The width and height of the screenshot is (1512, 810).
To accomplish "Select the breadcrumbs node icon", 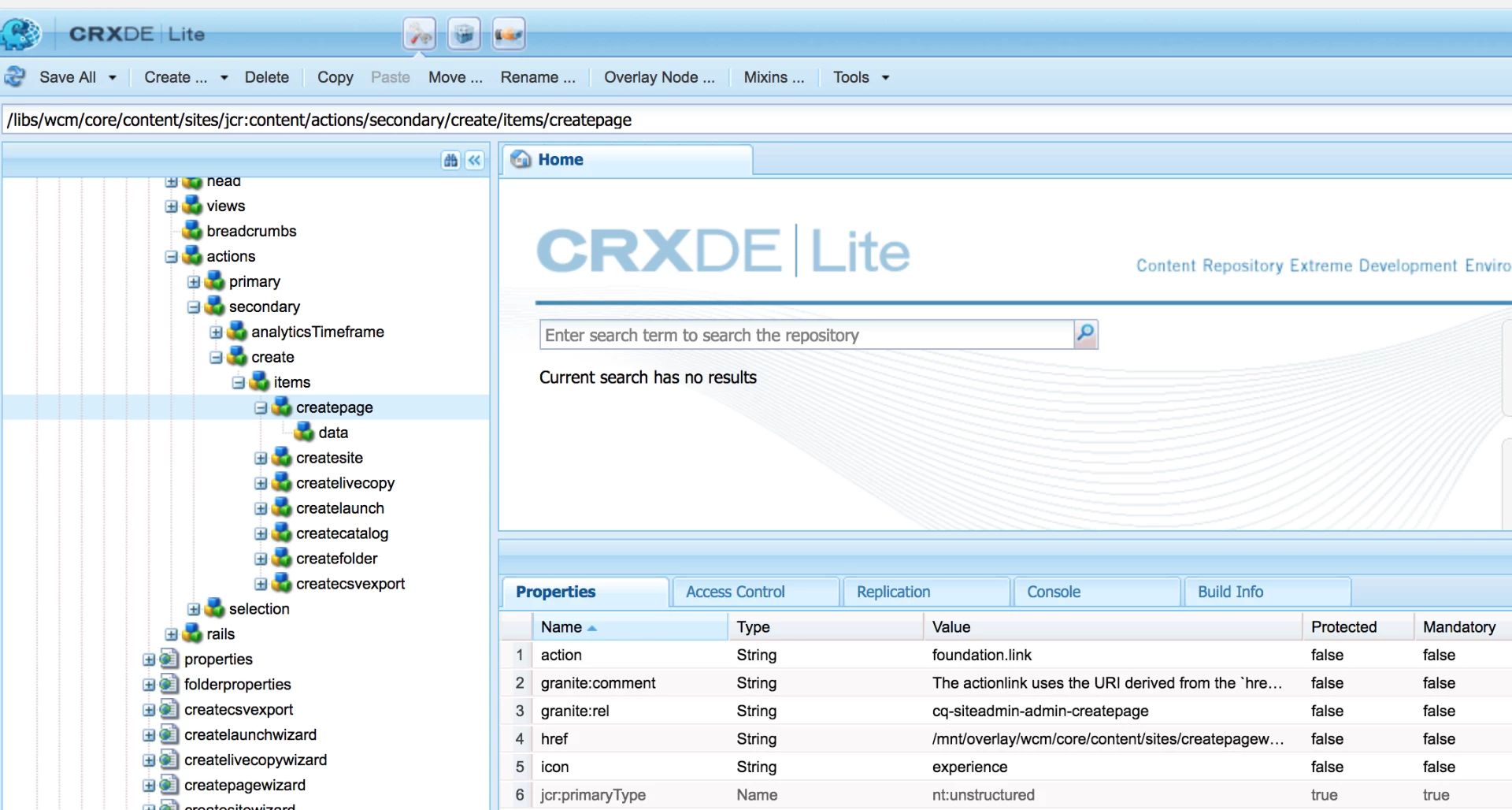I will click(x=192, y=231).
